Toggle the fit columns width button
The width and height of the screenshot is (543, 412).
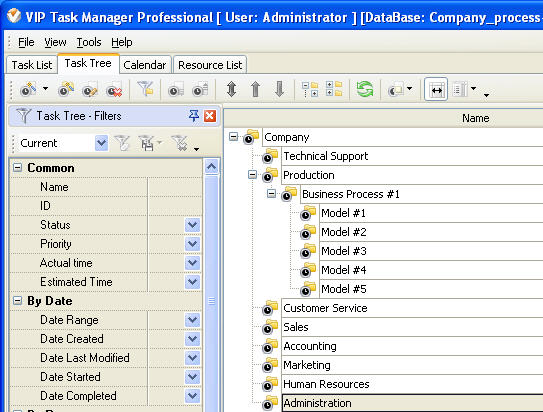[436, 90]
